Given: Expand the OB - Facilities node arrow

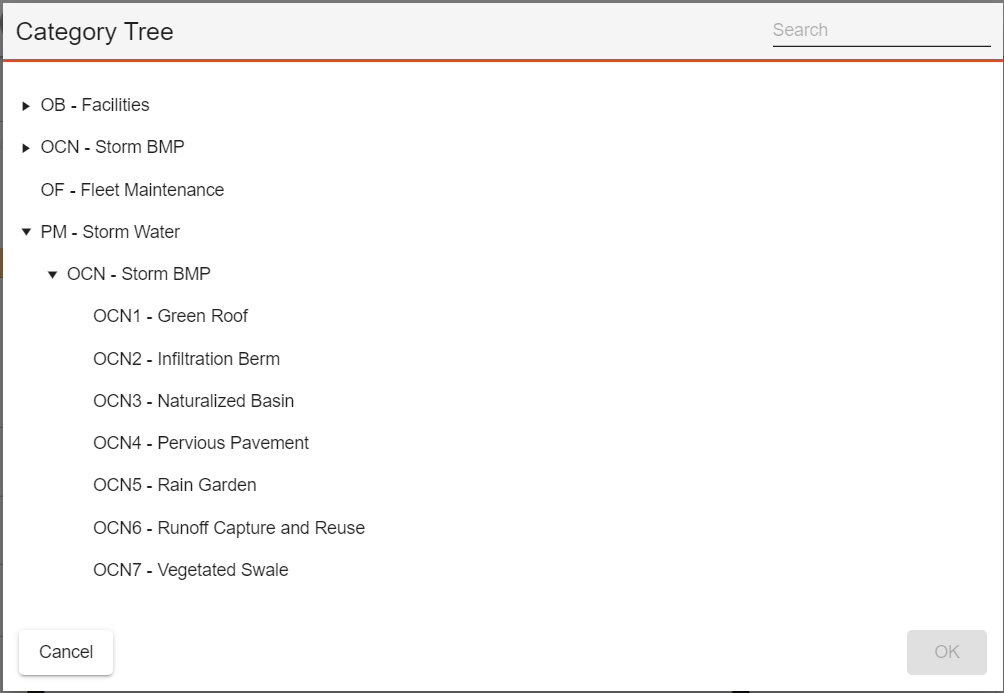Looking at the screenshot, I should (x=26, y=106).
